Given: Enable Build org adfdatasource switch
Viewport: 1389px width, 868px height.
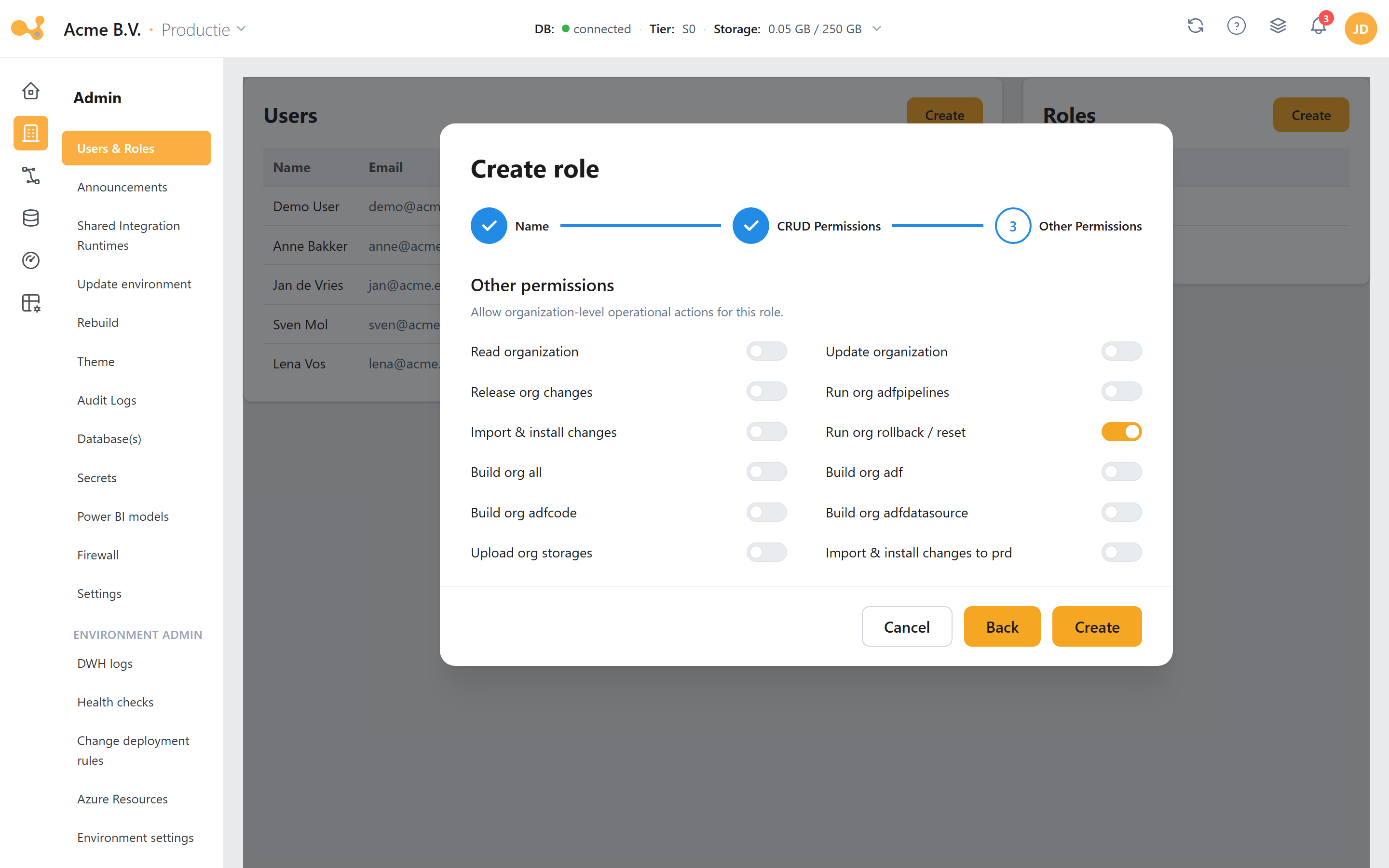Looking at the screenshot, I should pos(1121,512).
